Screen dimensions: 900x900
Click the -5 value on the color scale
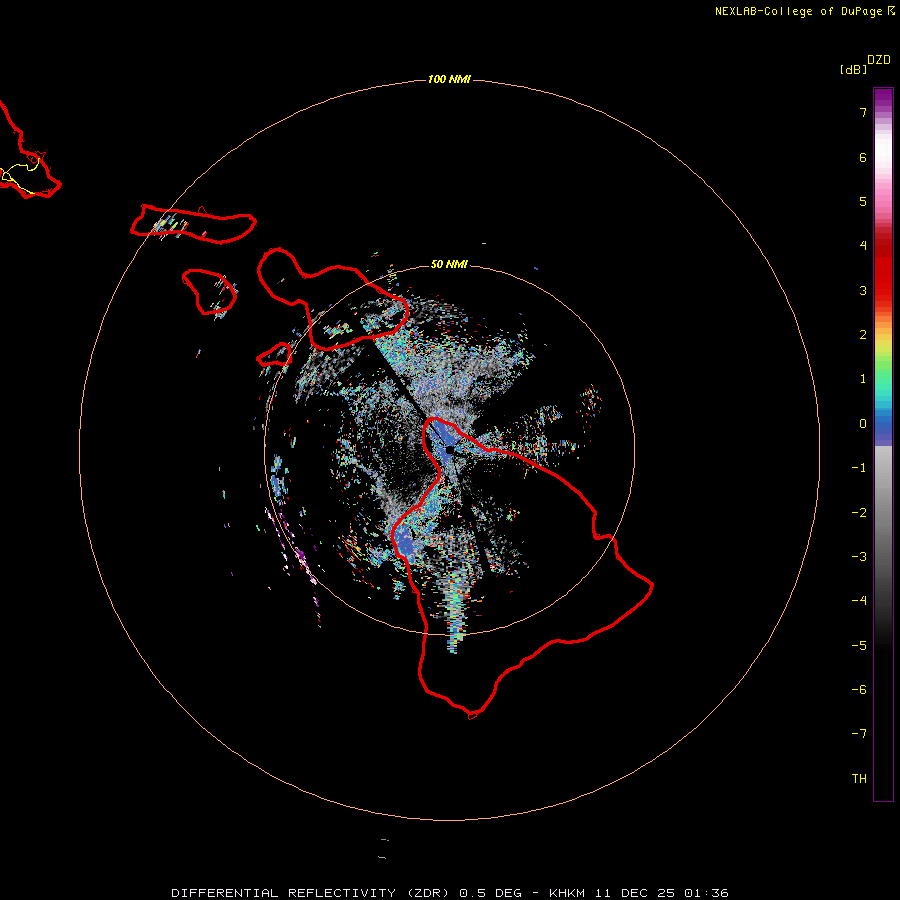coord(859,646)
